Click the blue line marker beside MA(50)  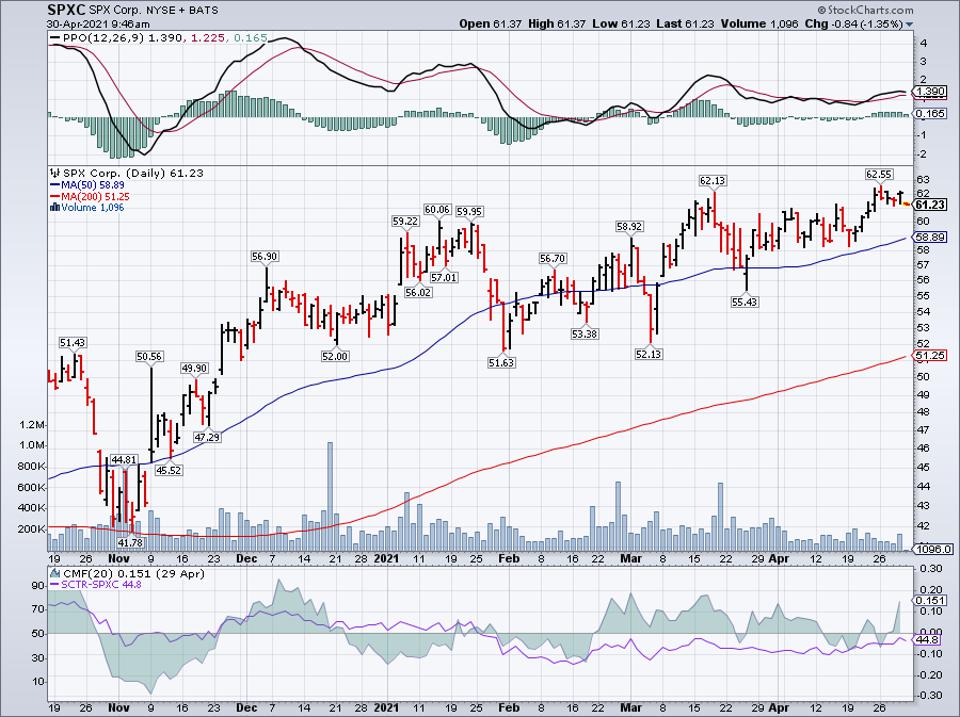tap(56, 186)
